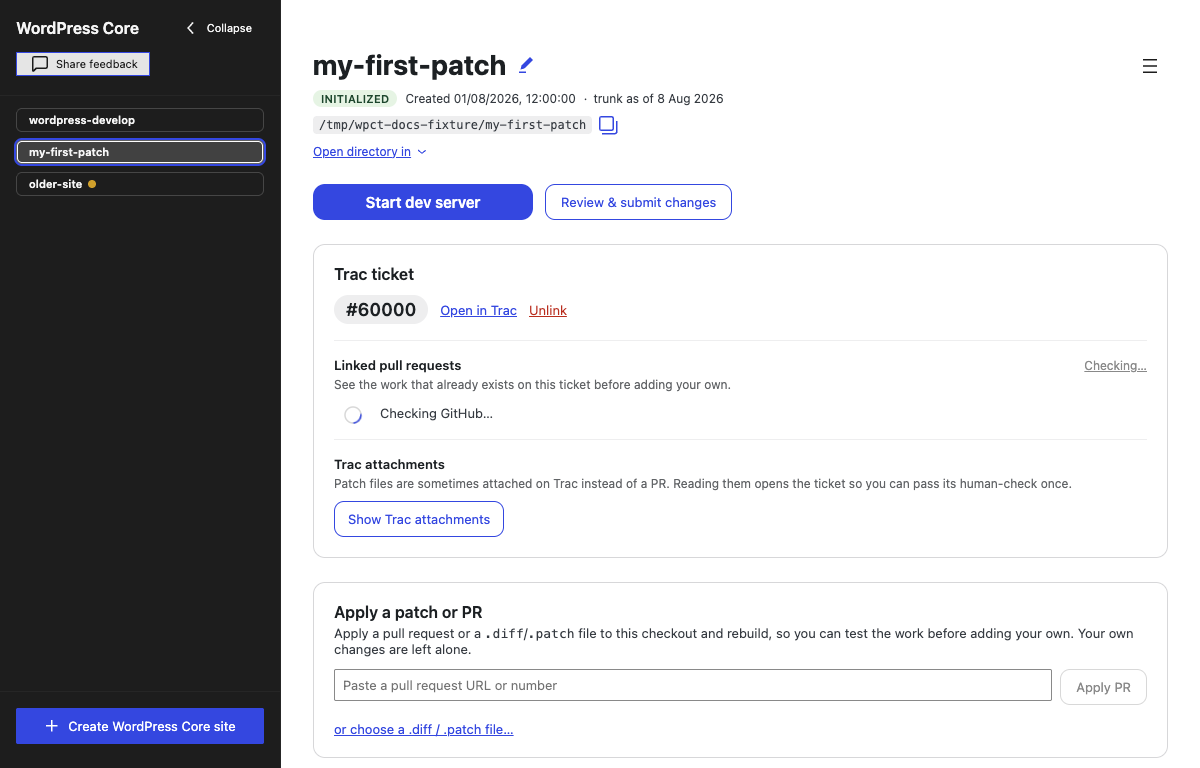The width and height of the screenshot is (1200, 768).
Task: Click the Collapse sidebar chevron icon
Action: [191, 28]
